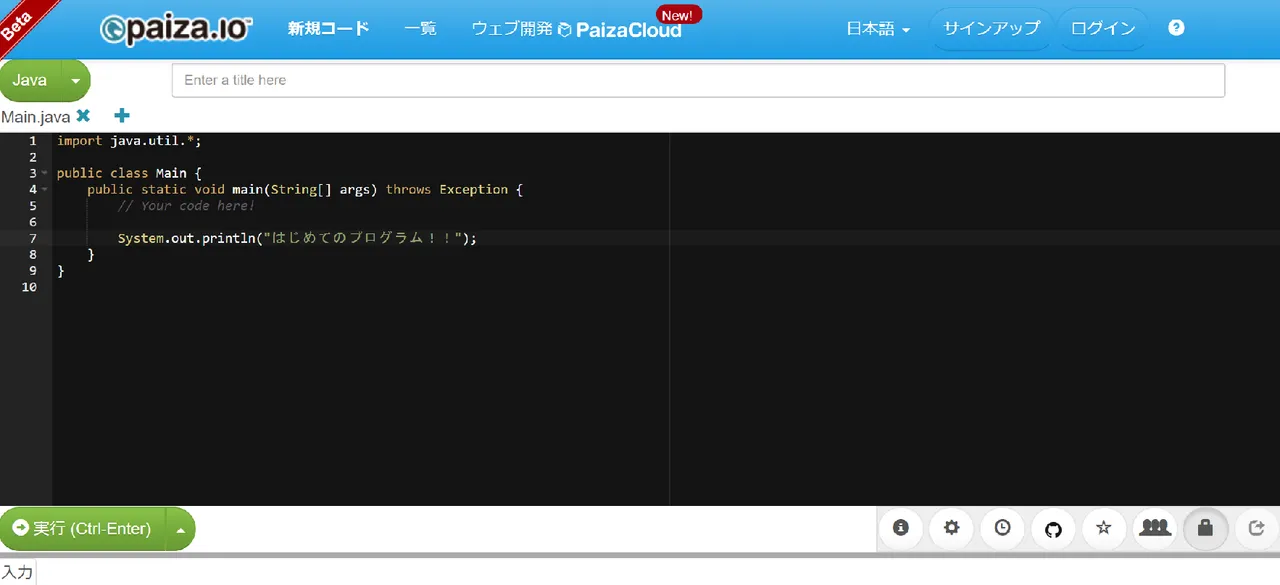The width and height of the screenshot is (1280, 585).
Task: Click the public class Main line
Action: [x=129, y=173]
